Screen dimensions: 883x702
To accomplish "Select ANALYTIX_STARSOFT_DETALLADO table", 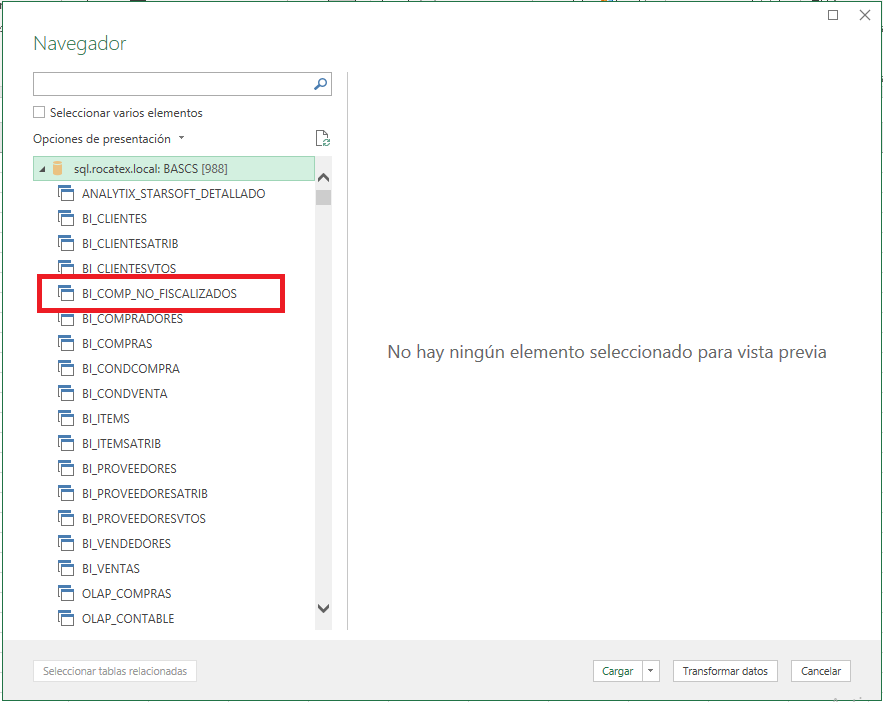I will tap(173, 193).
